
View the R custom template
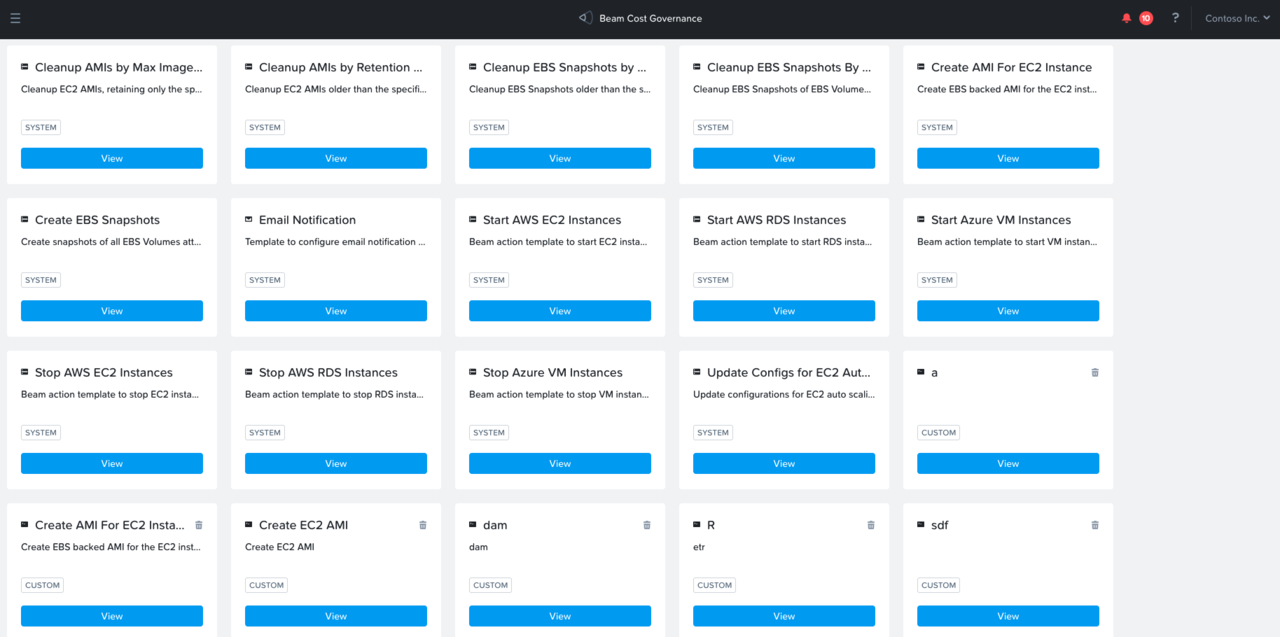[x=784, y=616]
